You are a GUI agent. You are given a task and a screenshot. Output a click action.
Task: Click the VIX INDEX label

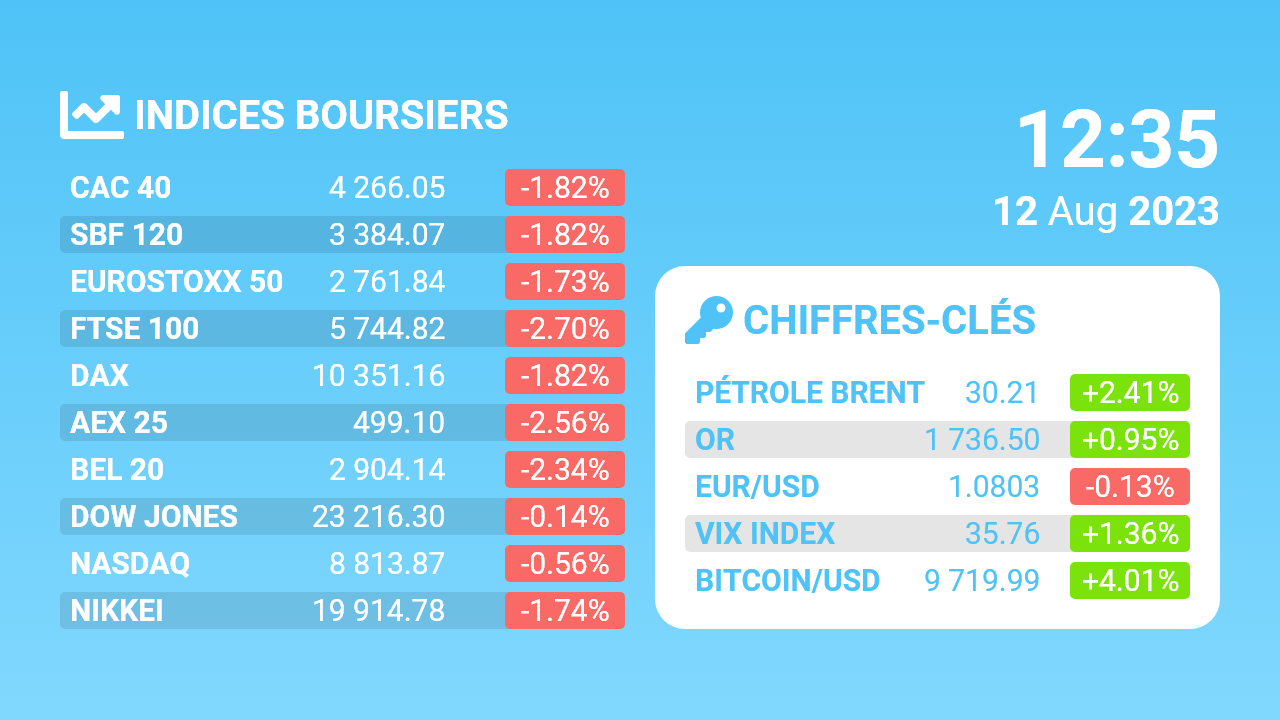click(765, 534)
